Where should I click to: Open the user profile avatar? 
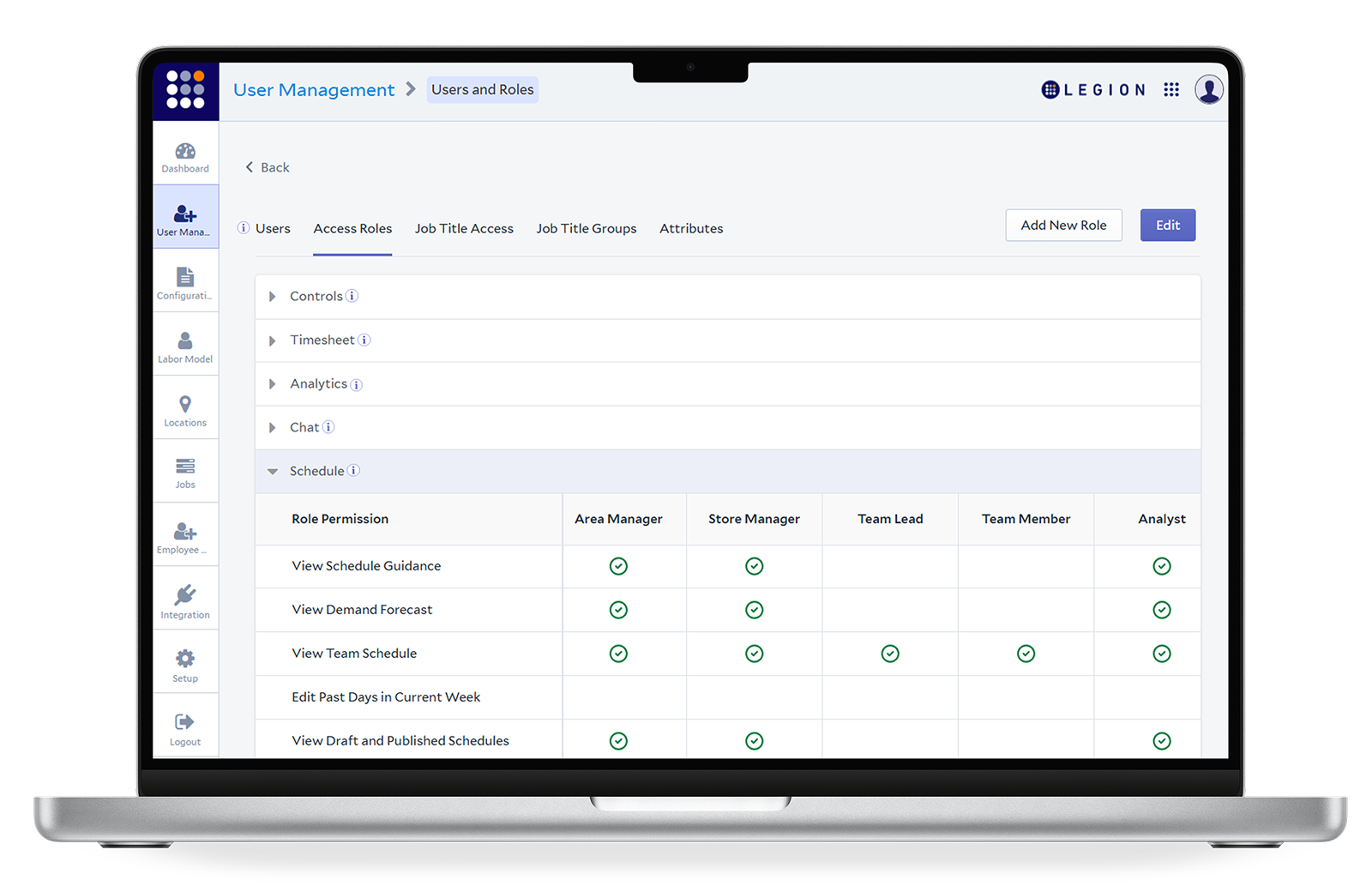[x=1209, y=90]
